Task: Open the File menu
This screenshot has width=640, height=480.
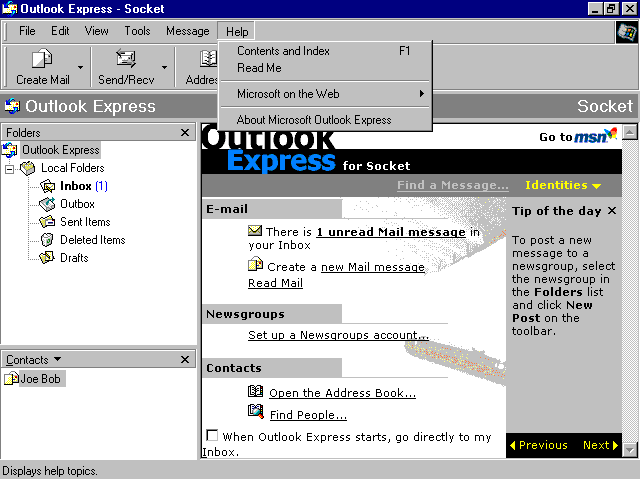Action: 27,31
